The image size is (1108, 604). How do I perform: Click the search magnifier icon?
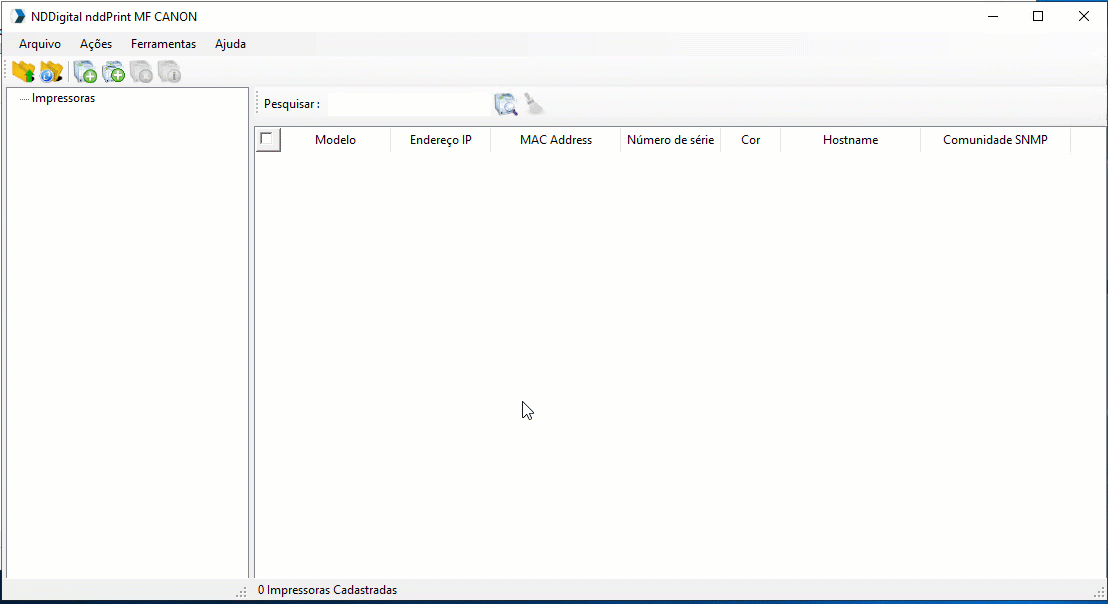tap(505, 104)
